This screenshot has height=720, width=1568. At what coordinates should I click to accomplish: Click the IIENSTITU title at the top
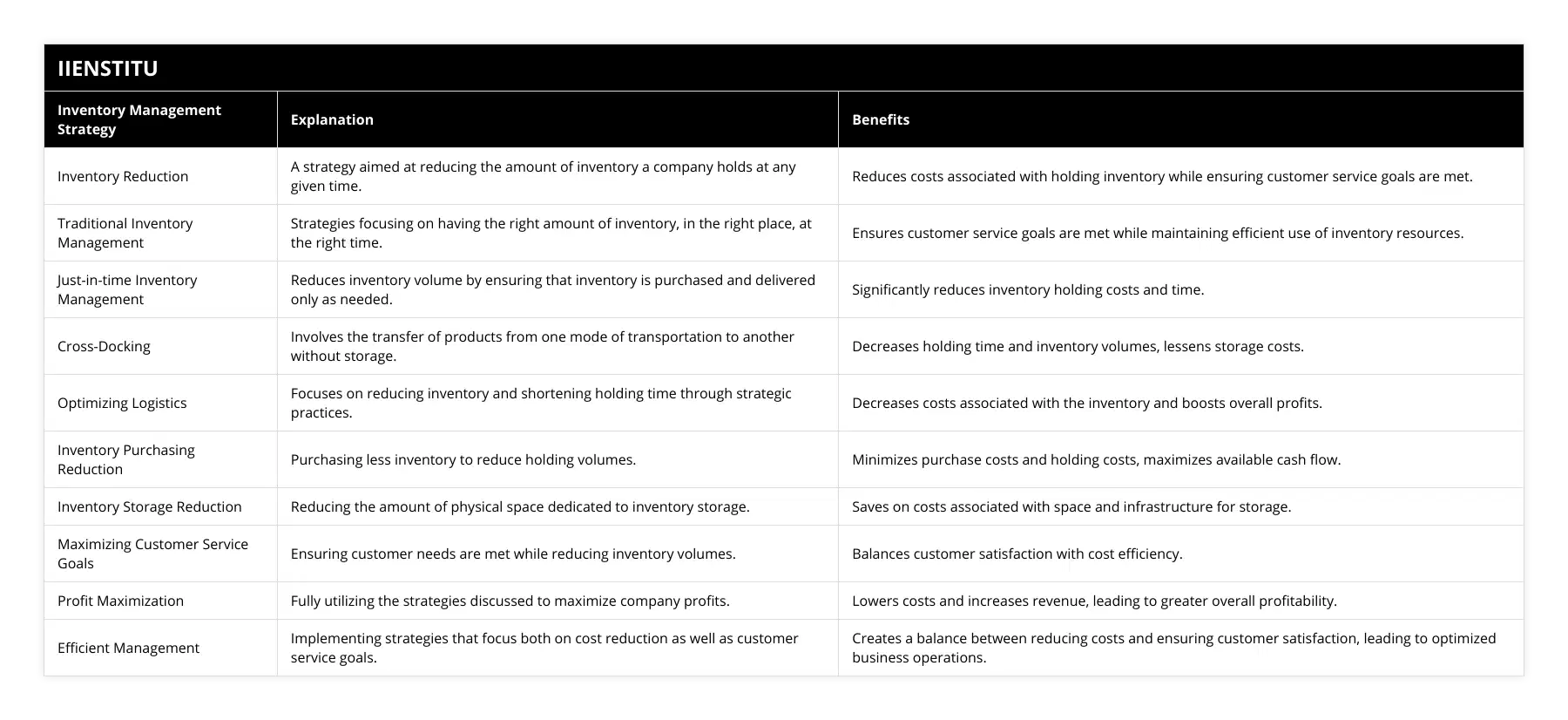[x=108, y=69]
